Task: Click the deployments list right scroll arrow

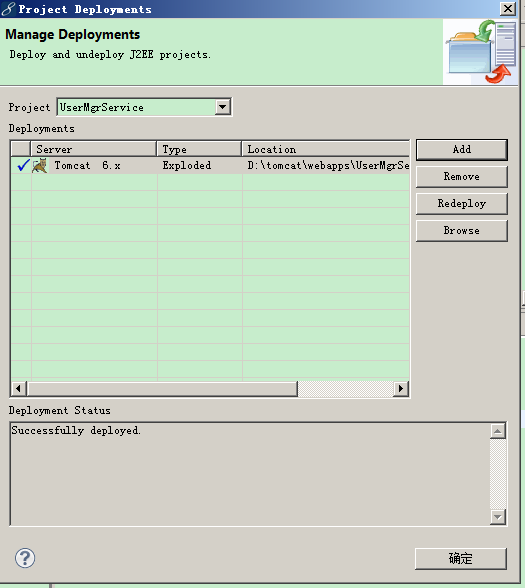Action: pos(401,388)
